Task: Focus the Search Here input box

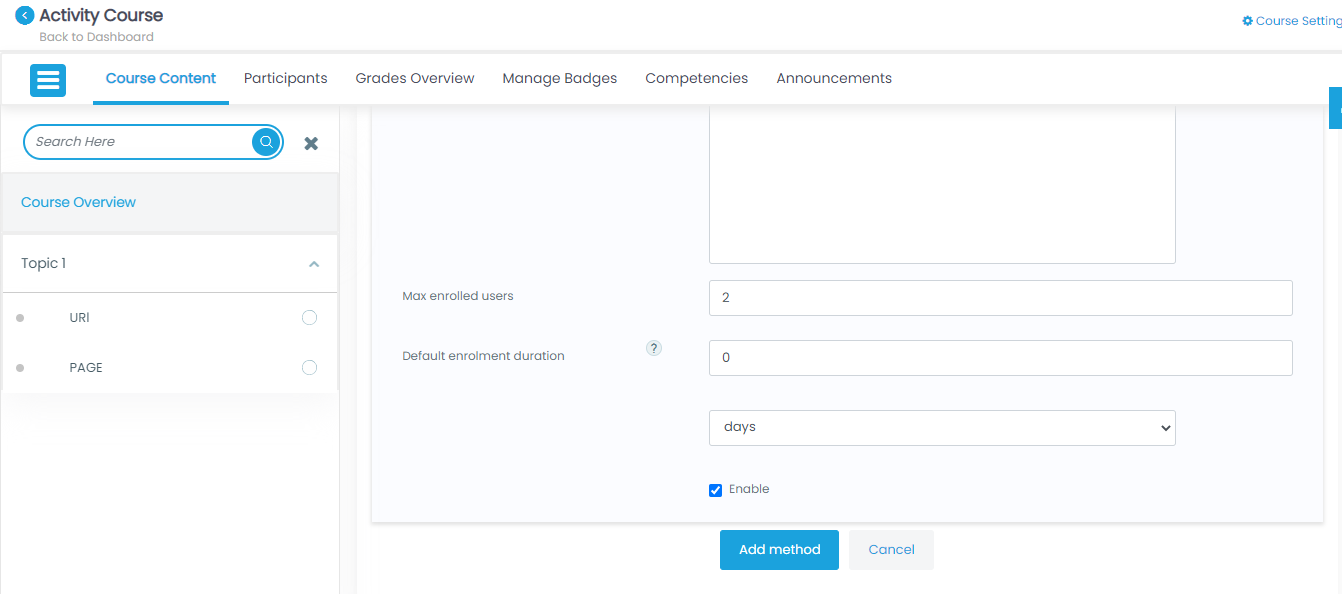Action: [138, 142]
